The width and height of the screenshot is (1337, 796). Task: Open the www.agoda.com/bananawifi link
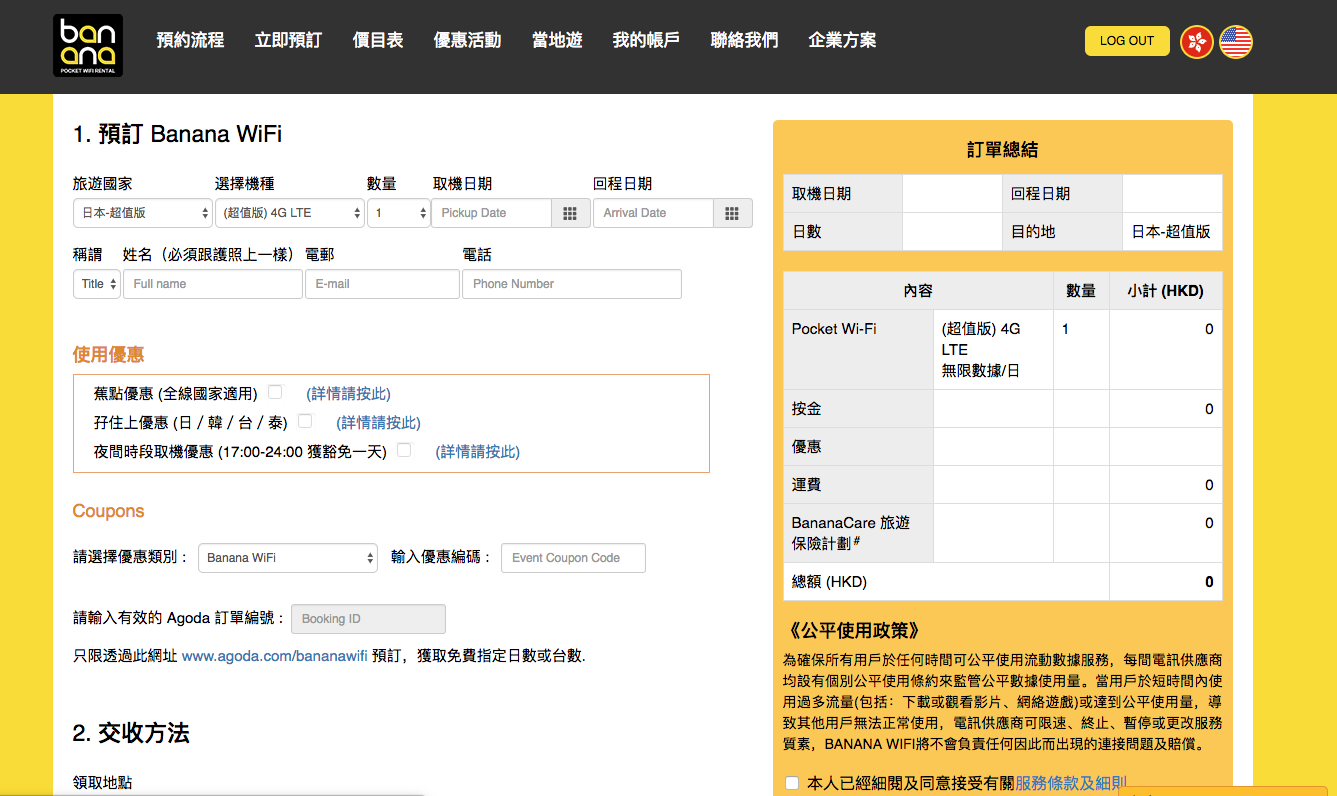pos(275,656)
